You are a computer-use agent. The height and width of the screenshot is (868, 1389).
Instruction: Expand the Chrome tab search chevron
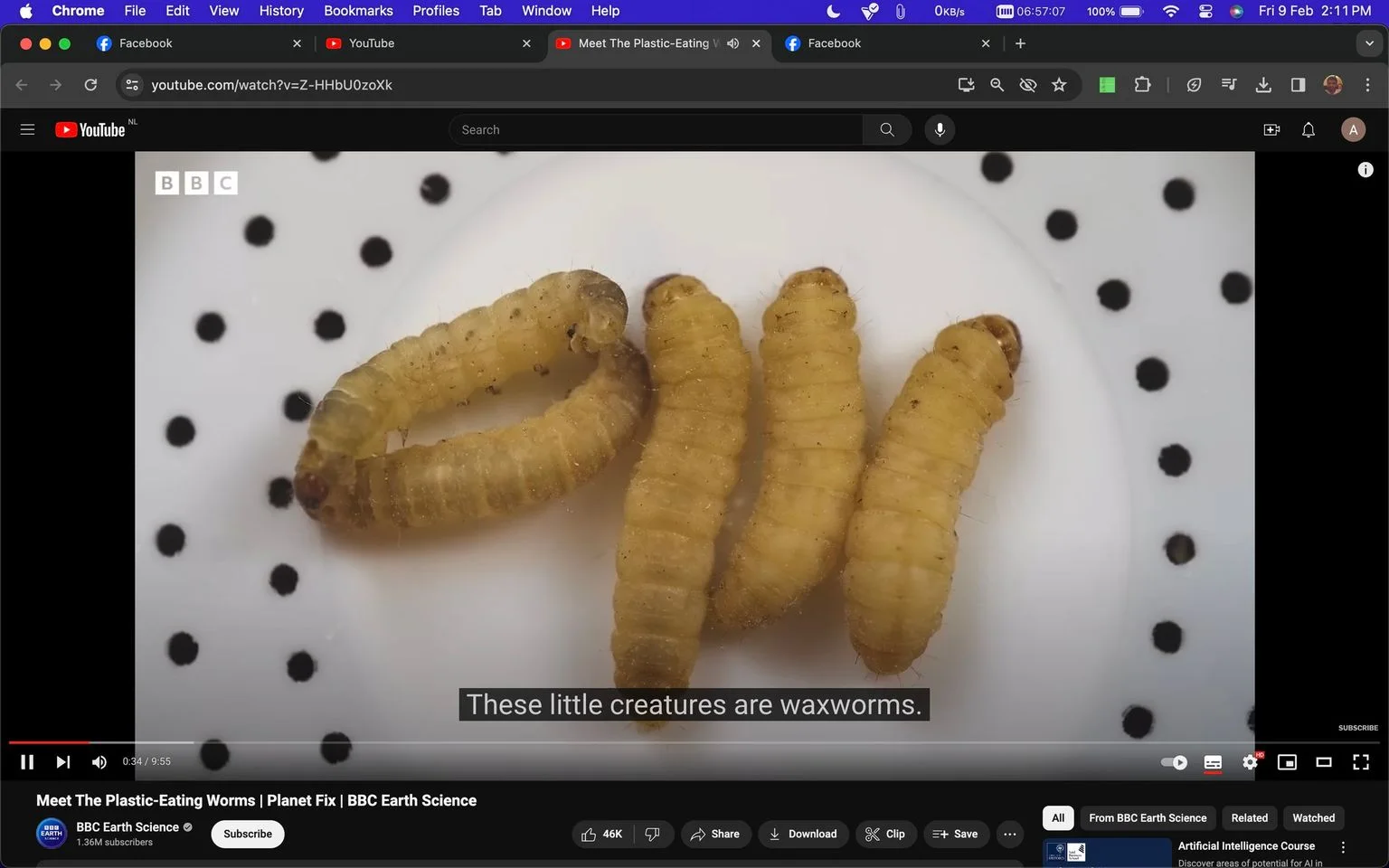[x=1369, y=43]
